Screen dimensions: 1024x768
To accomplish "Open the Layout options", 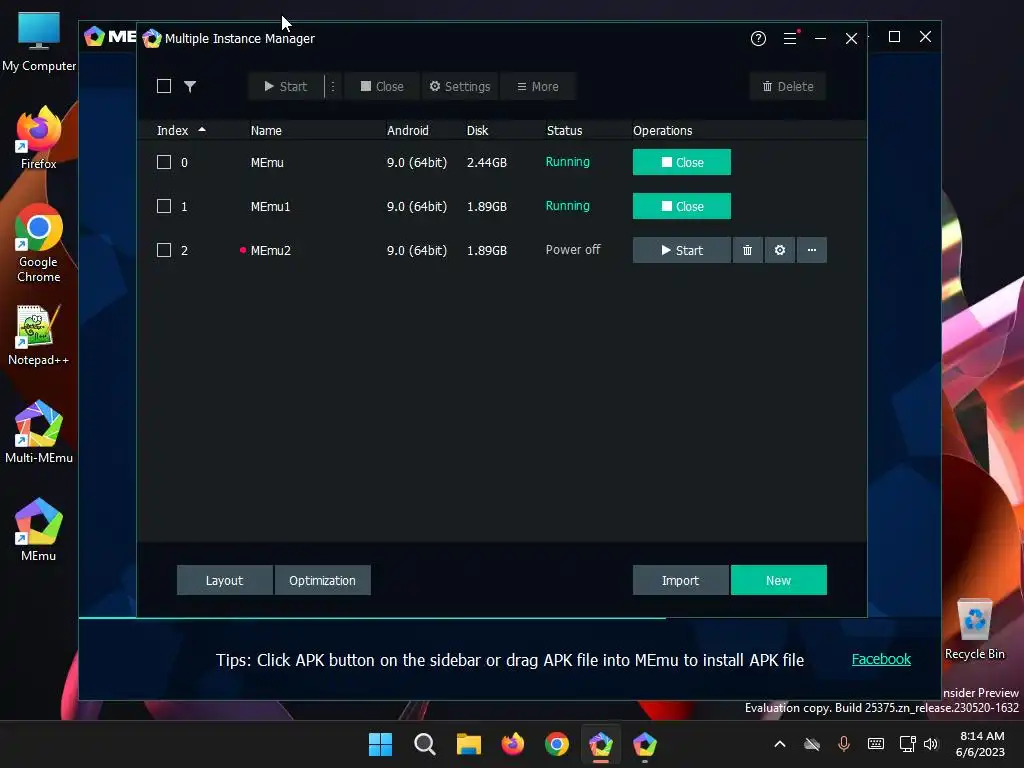I will (225, 580).
